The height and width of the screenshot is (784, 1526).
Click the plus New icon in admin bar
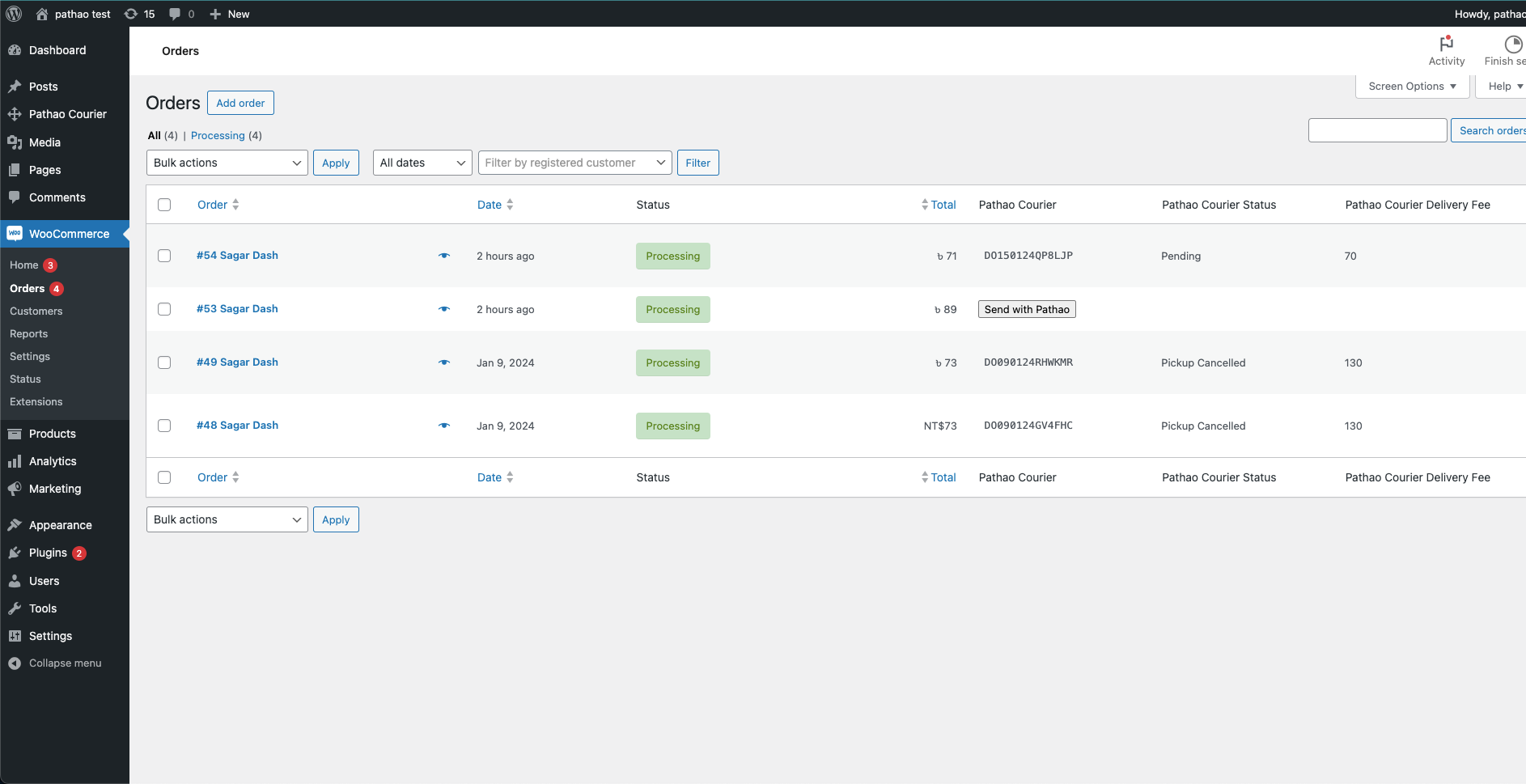click(x=215, y=14)
